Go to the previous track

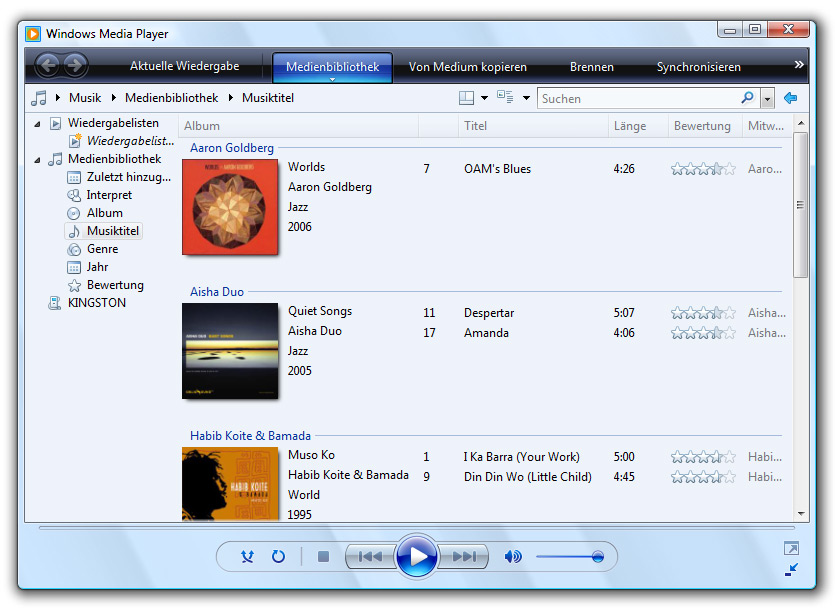point(370,557)
